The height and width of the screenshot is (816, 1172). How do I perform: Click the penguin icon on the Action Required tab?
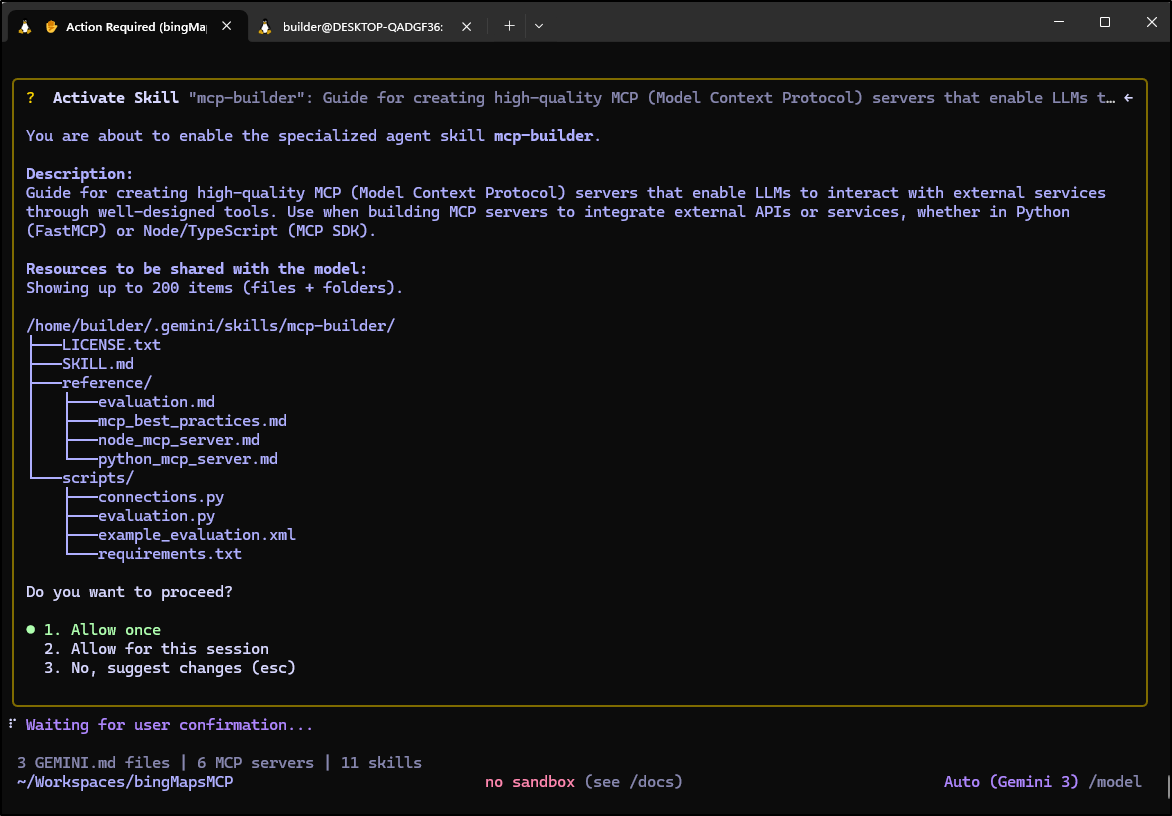[x=25, y=27]
